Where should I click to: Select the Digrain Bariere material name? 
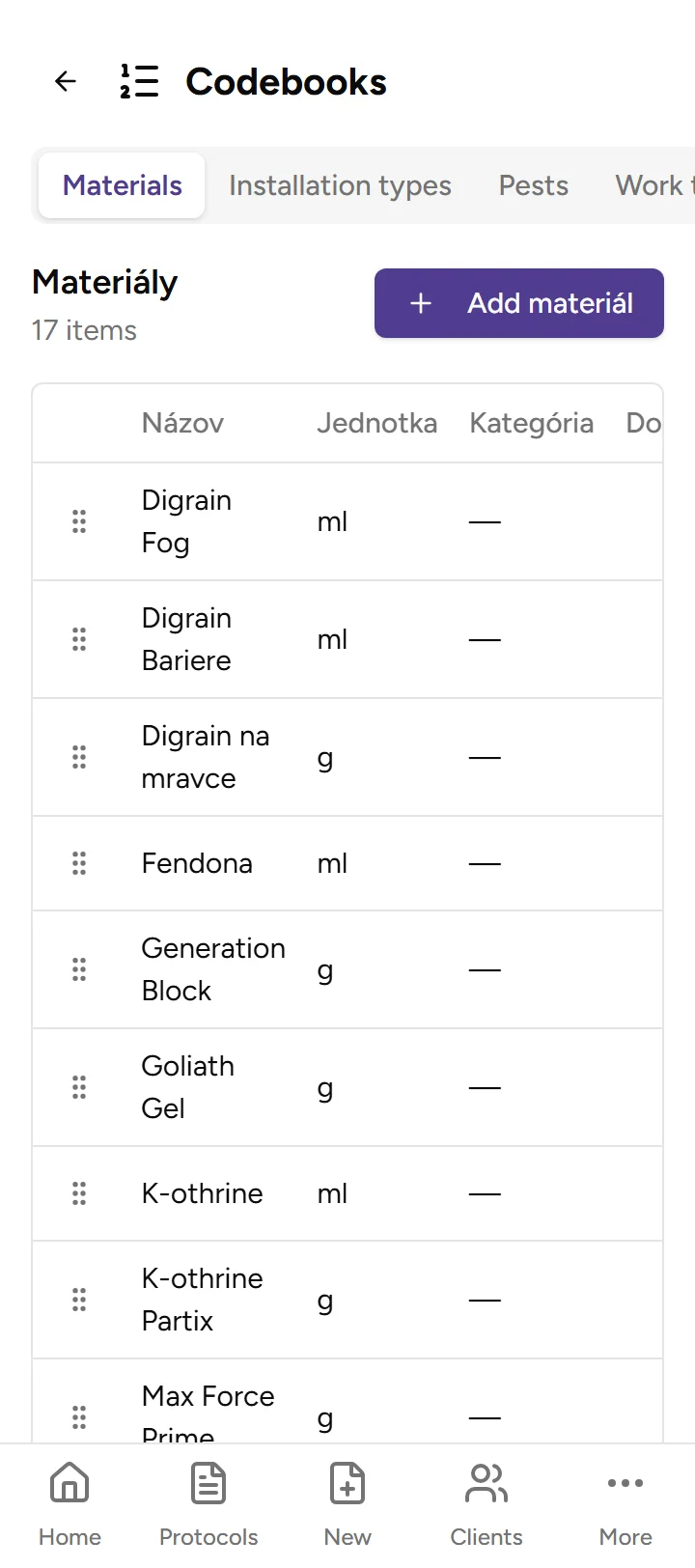(x=186, y=639)
